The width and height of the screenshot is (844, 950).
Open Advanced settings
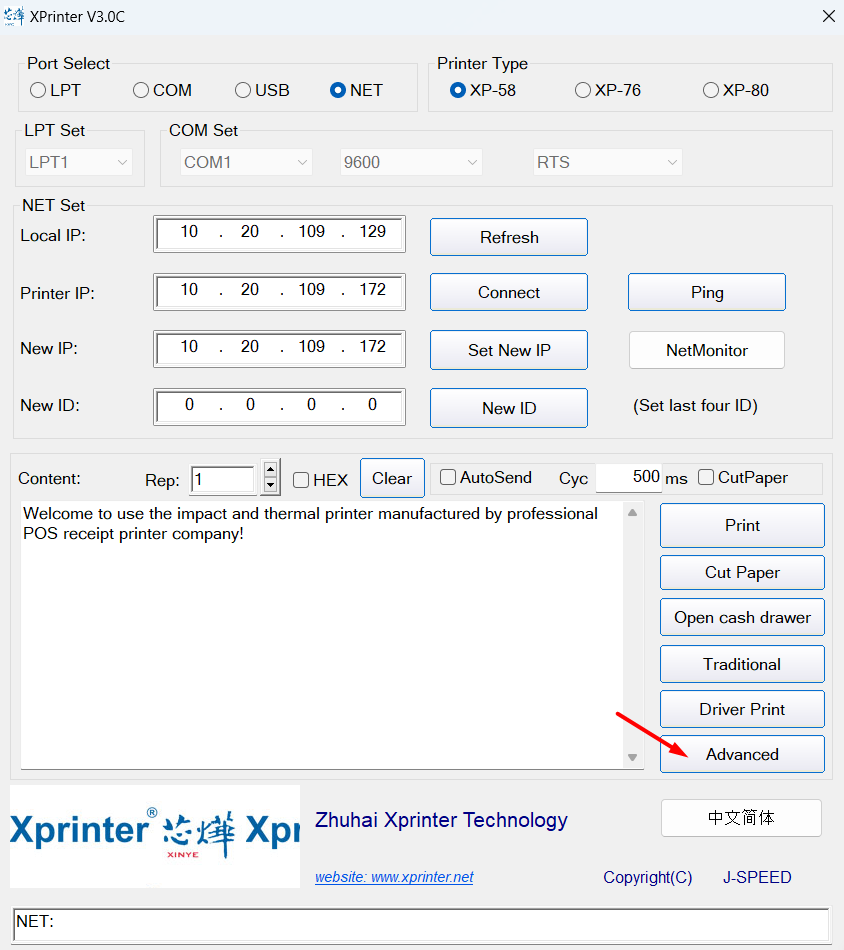(741, 754)
